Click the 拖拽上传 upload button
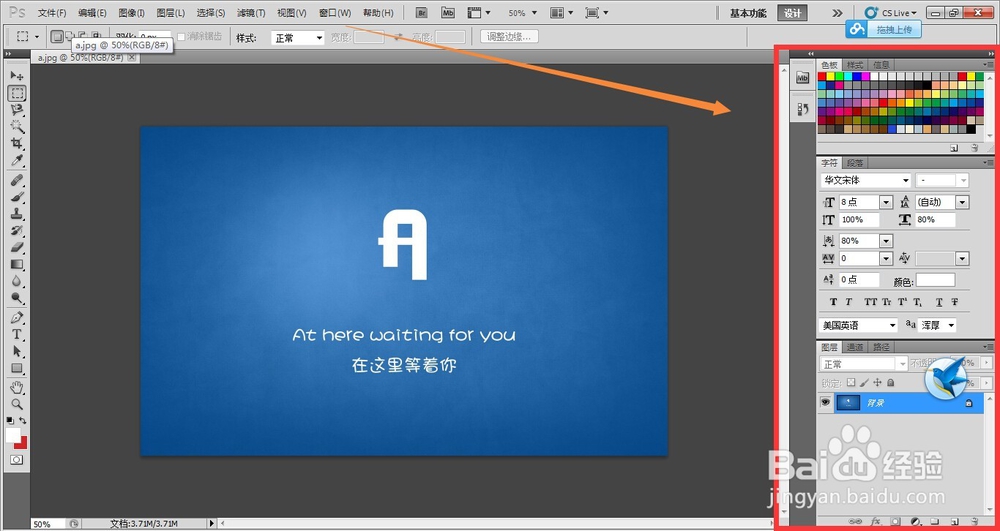Image resolution: width=1000 pixels, height=531 pixels. point(883,29)
